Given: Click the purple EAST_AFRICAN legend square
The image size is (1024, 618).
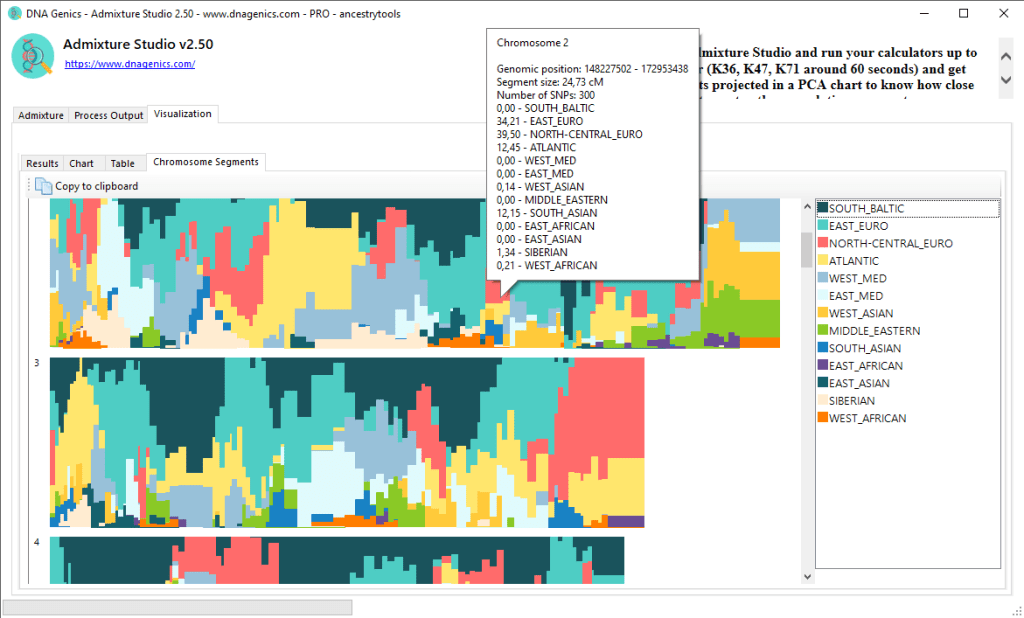Looking at the screenshot, I should [x=824, y=366].
